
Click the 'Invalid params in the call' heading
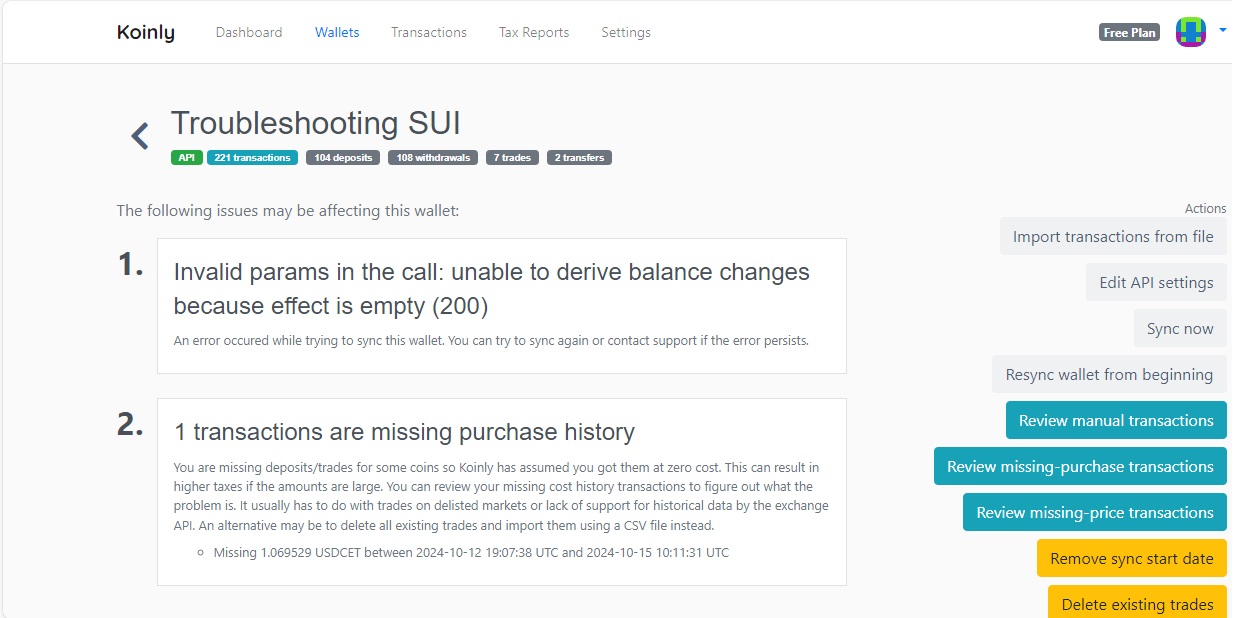(x=491, y=288)
